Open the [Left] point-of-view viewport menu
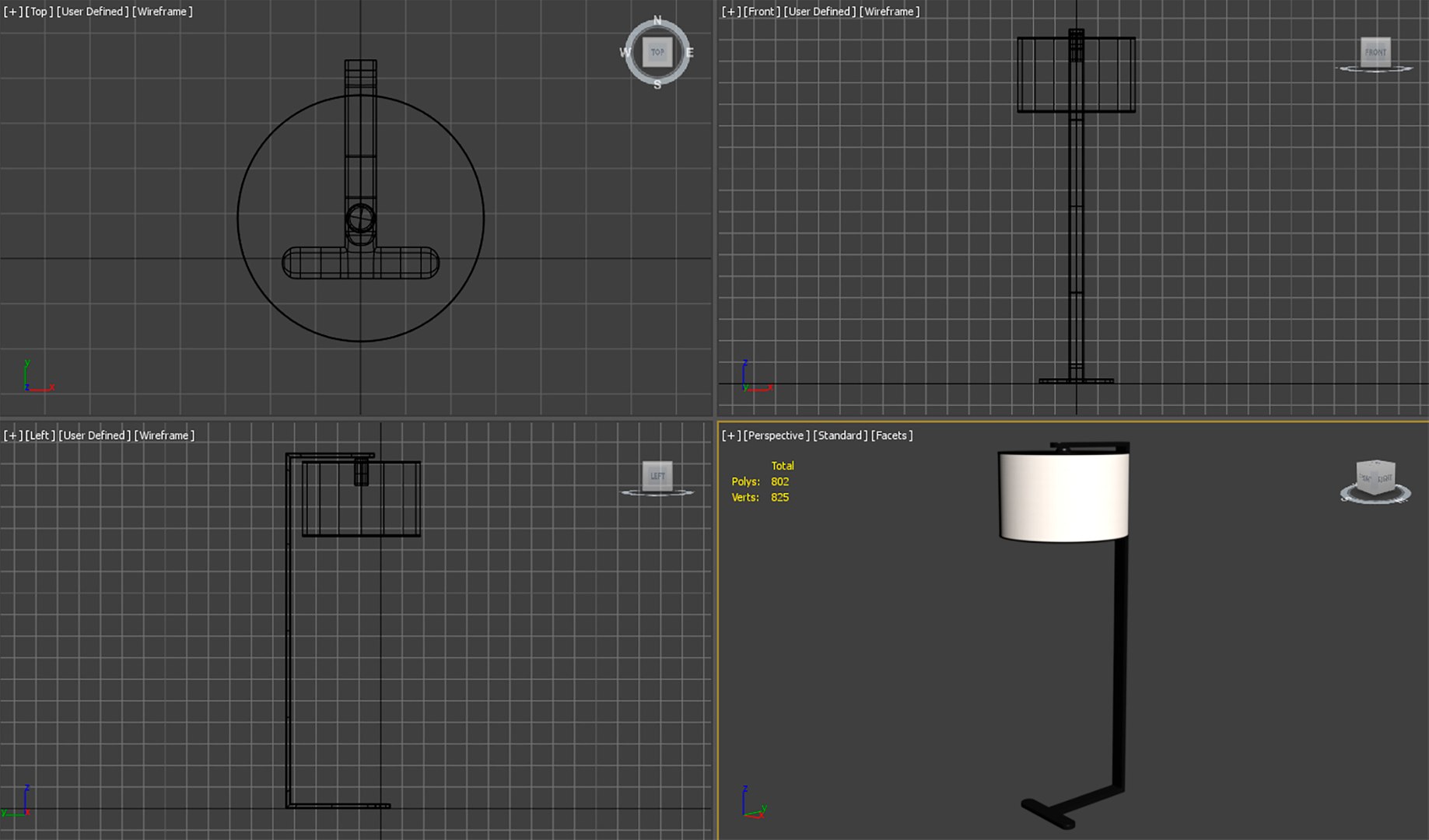 coord(40,436)
